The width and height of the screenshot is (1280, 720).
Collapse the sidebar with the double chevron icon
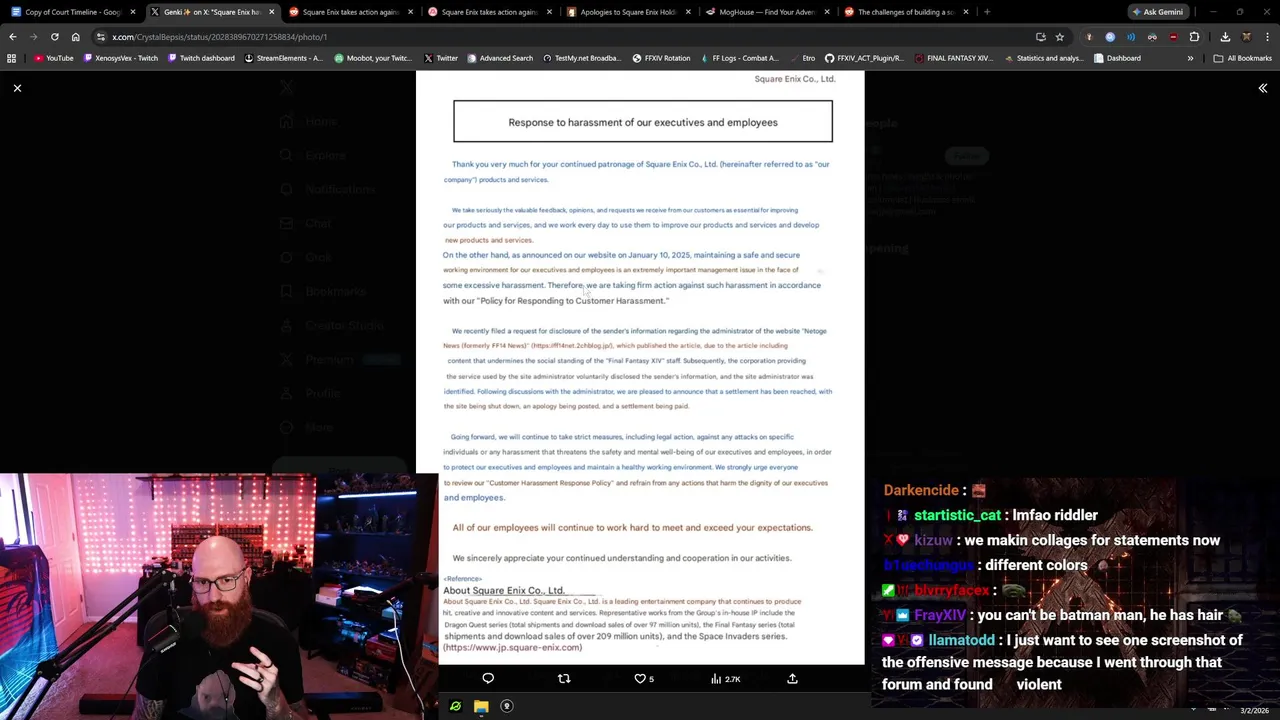pyautogui.click(x=1263, y=88)
